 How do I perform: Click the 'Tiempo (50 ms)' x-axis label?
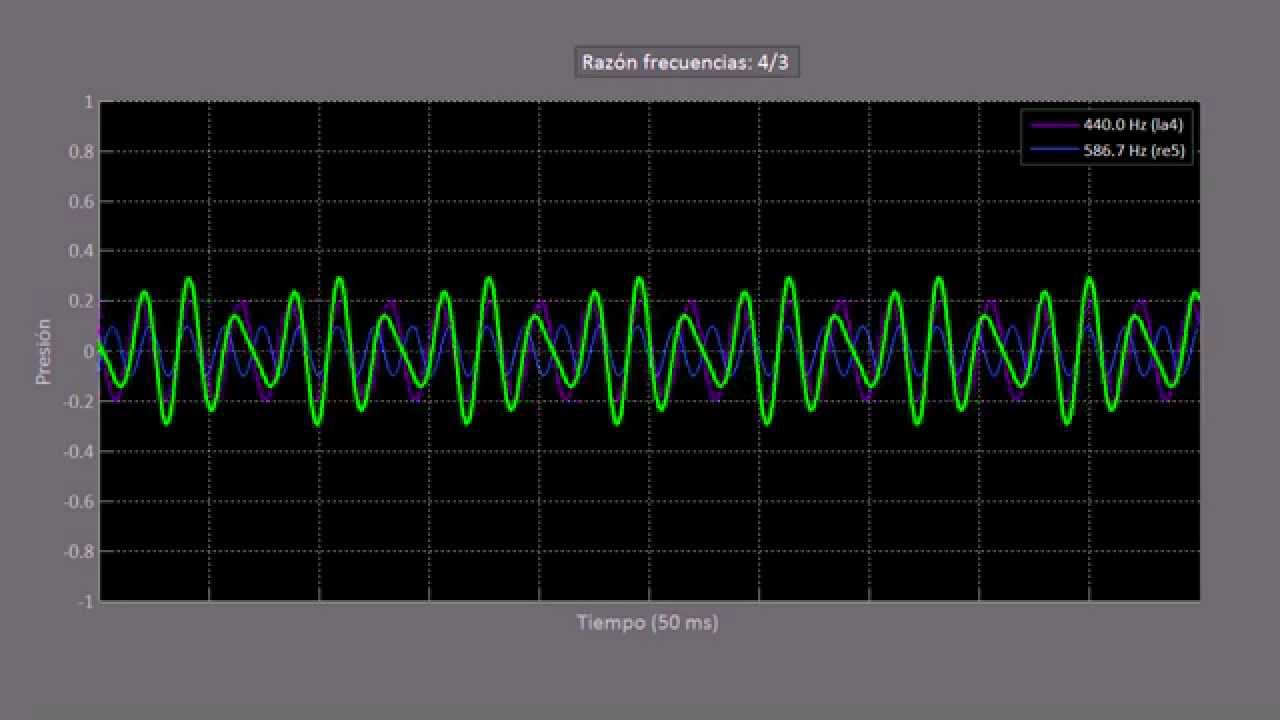tap(648, 622)
